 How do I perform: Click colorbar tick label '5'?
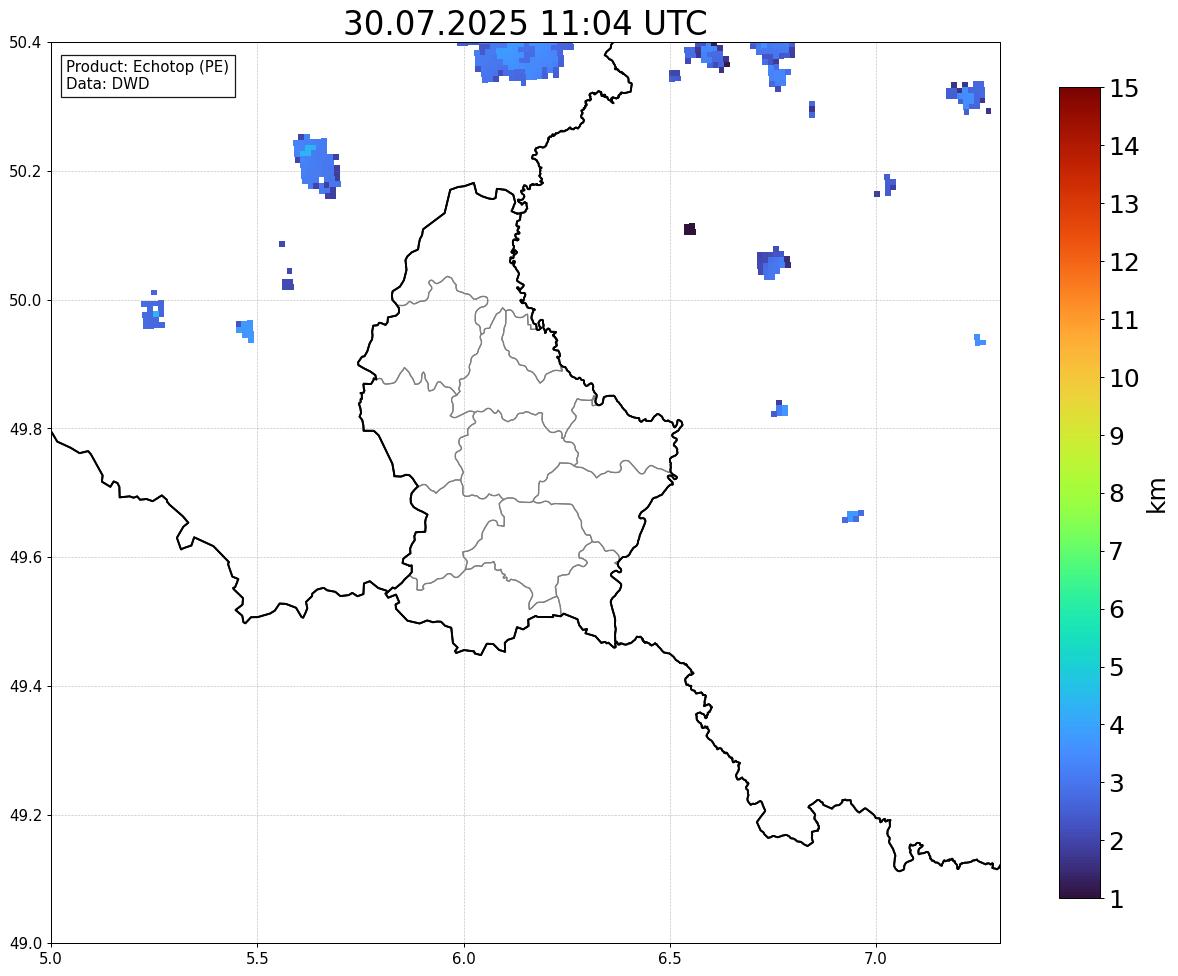pos(1117,667)
